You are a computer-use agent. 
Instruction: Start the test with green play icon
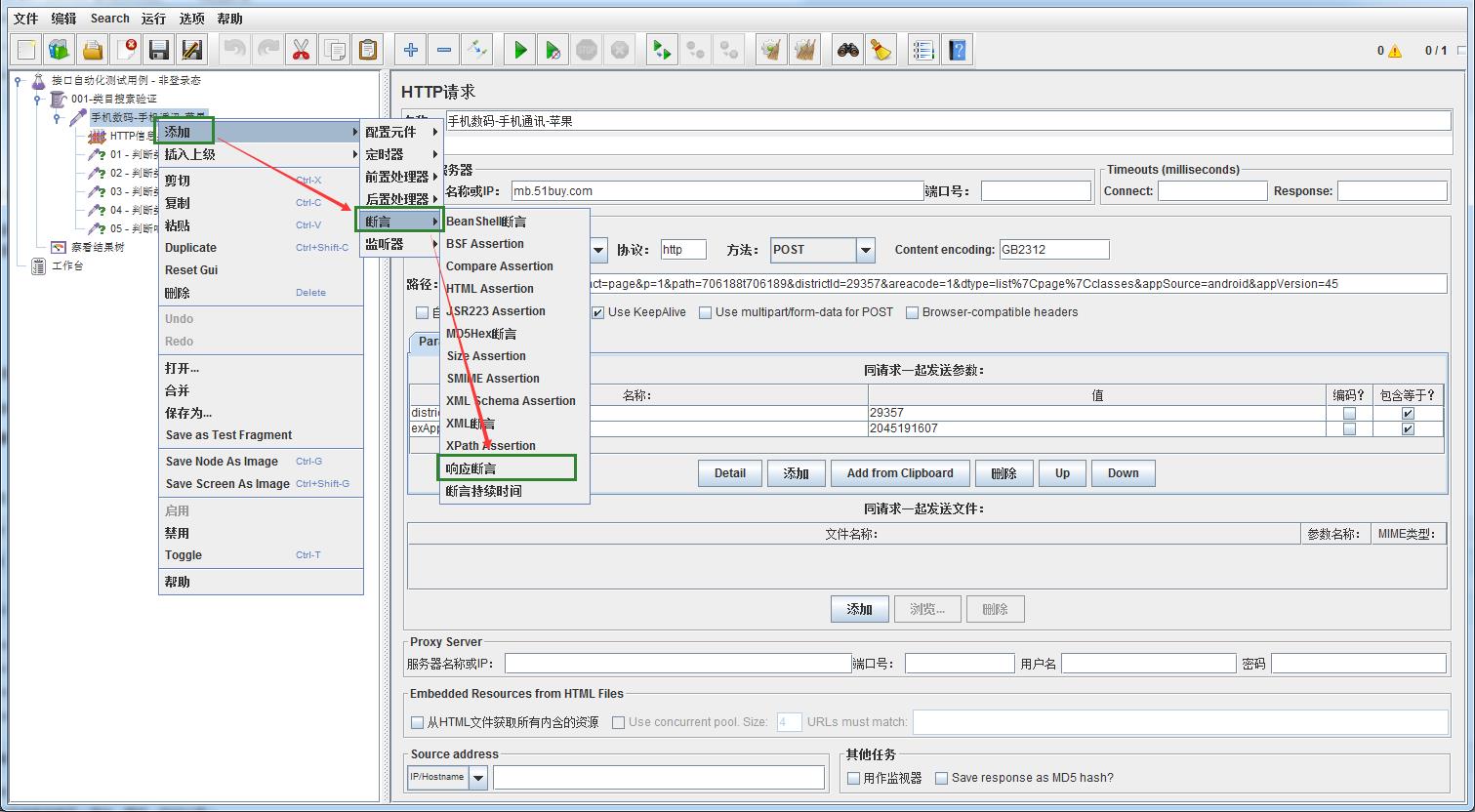coord(520,50)
